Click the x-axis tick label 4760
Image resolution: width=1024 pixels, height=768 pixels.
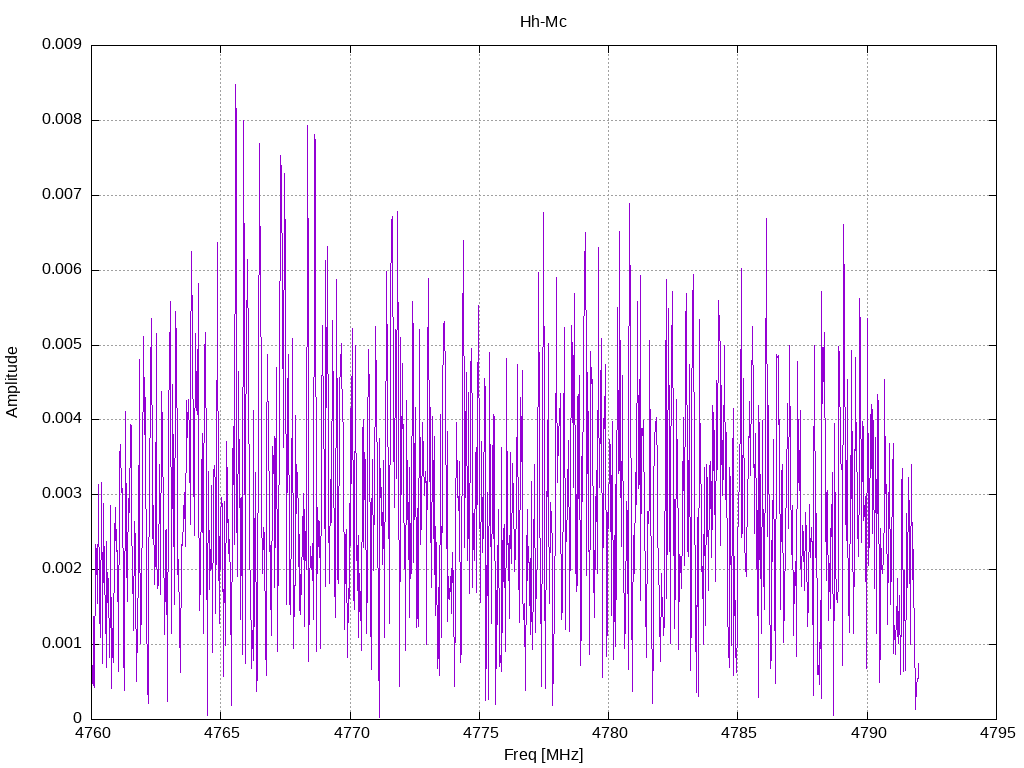click(x=93, y=733)
